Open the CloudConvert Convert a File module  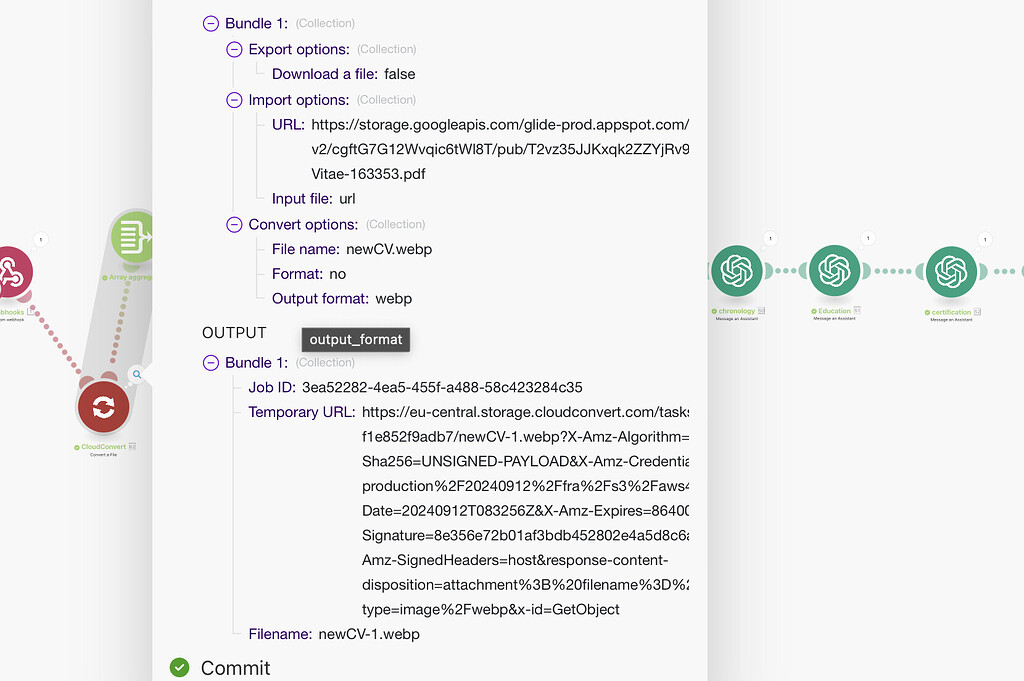(103, 406)
